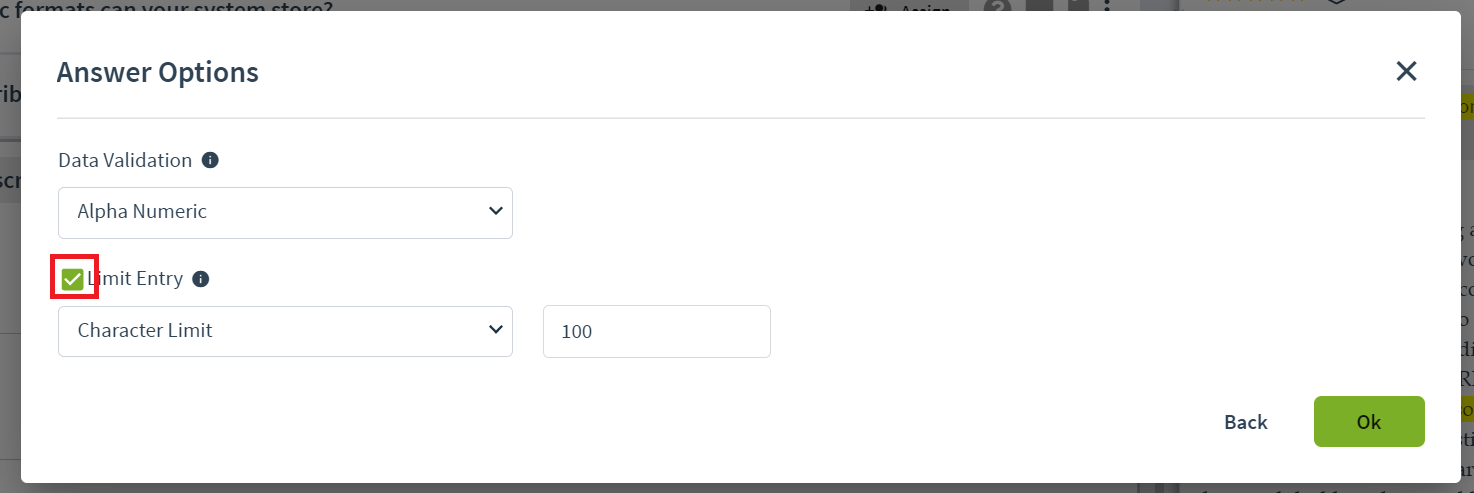Click the info icon beside Data Validation
This screenshot has width=1474, height=493.
210,160
